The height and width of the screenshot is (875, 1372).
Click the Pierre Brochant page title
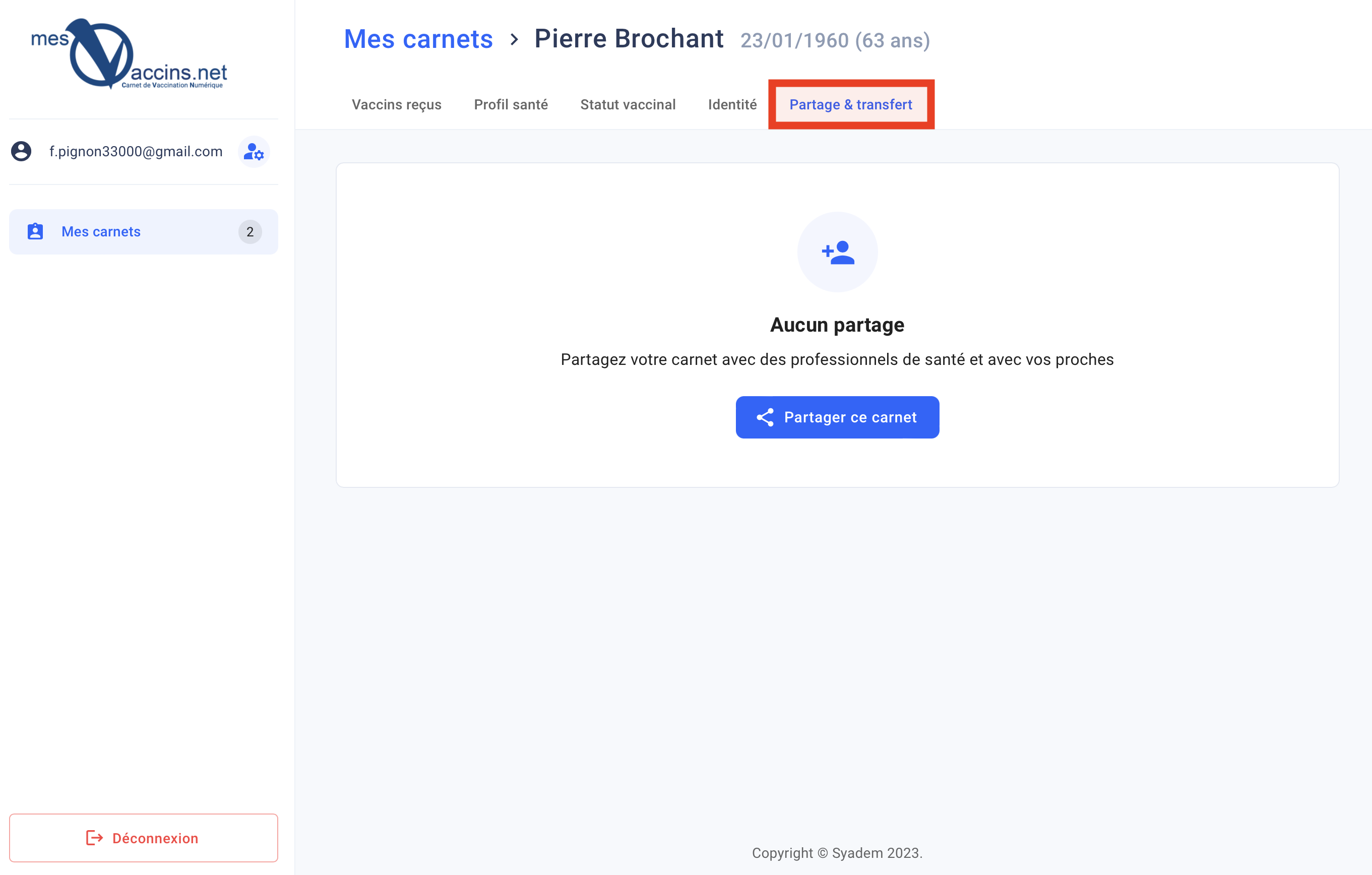pyautogui.click(x=629, y=39)
